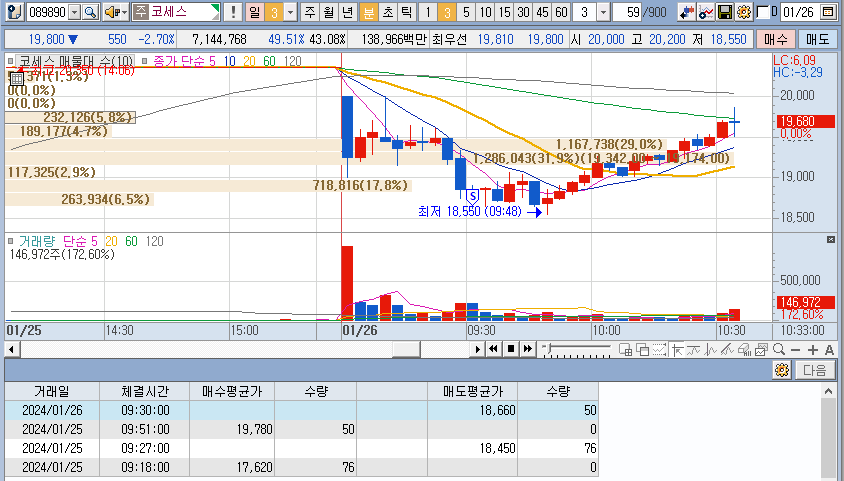The image size is (844, 481).
Task: Click the map-pin chart menu icon
Action: click(x=16, y=12)
